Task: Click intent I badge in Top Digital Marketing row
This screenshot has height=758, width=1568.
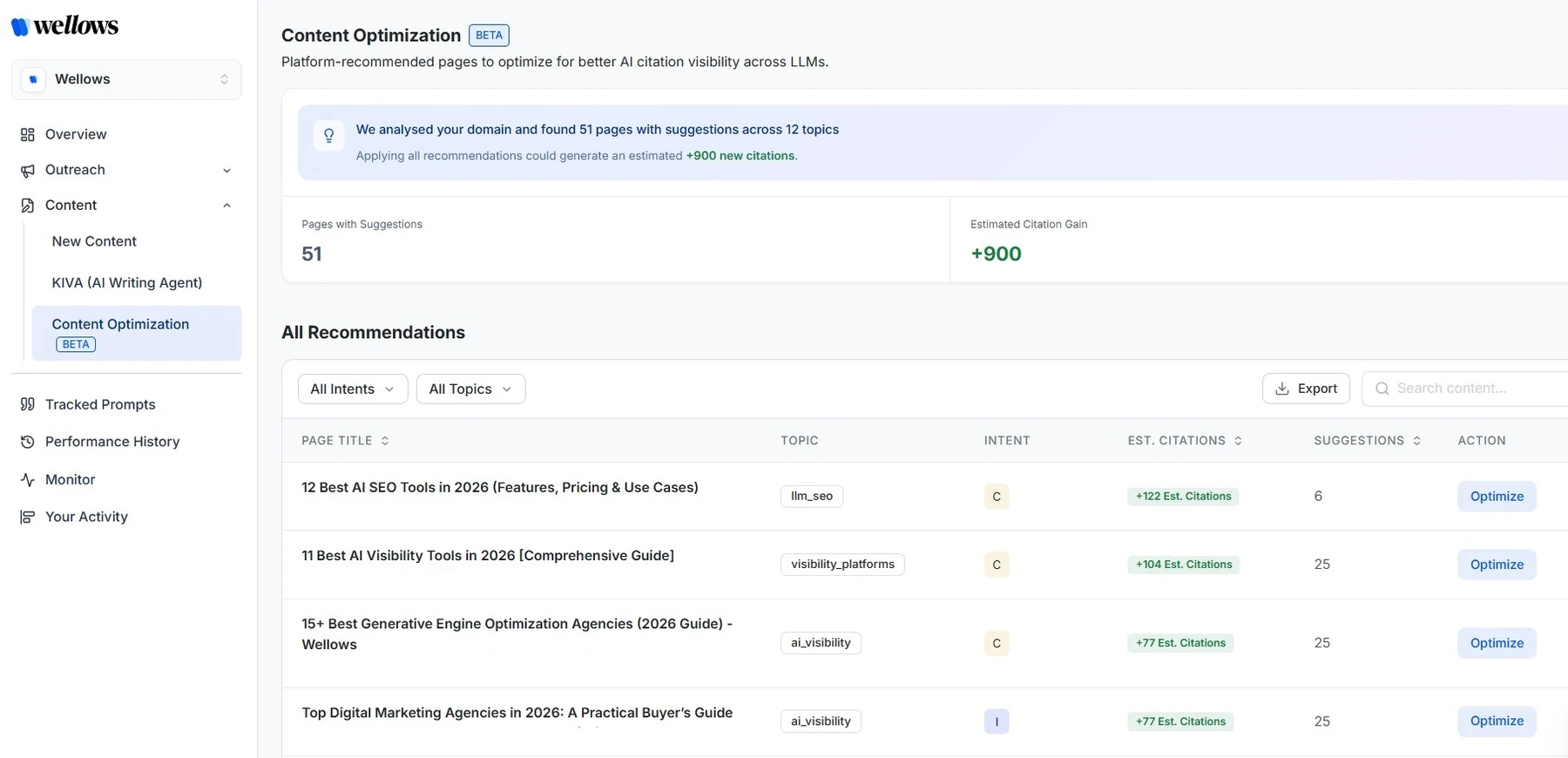Action: click(x=997, y=721)
